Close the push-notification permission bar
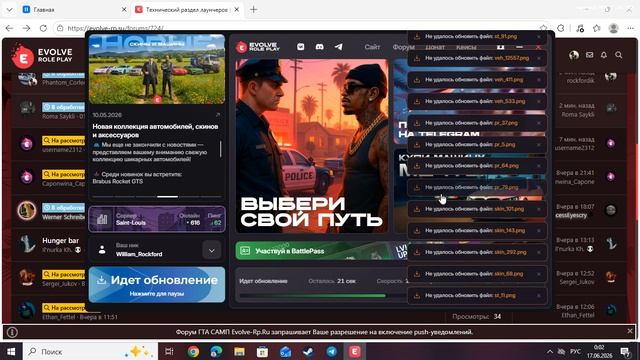 click(630, 331)
